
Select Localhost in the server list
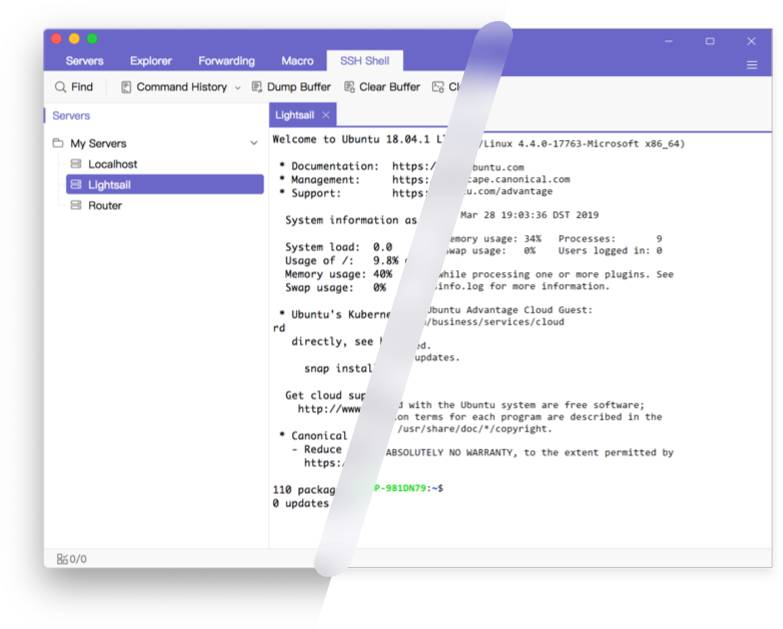point(113,164)
